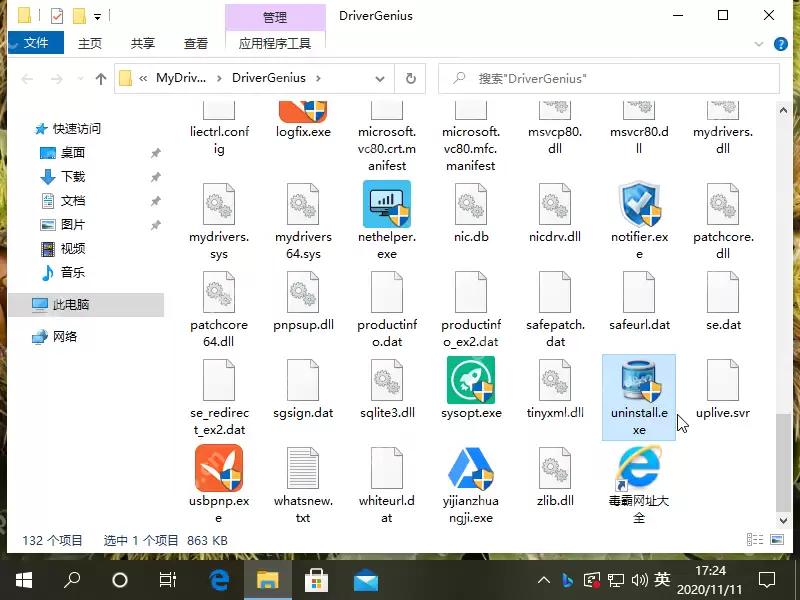Screen dimensions: 800x600
Task: Open the 文件 menu
Action: (x=35, y=44)
